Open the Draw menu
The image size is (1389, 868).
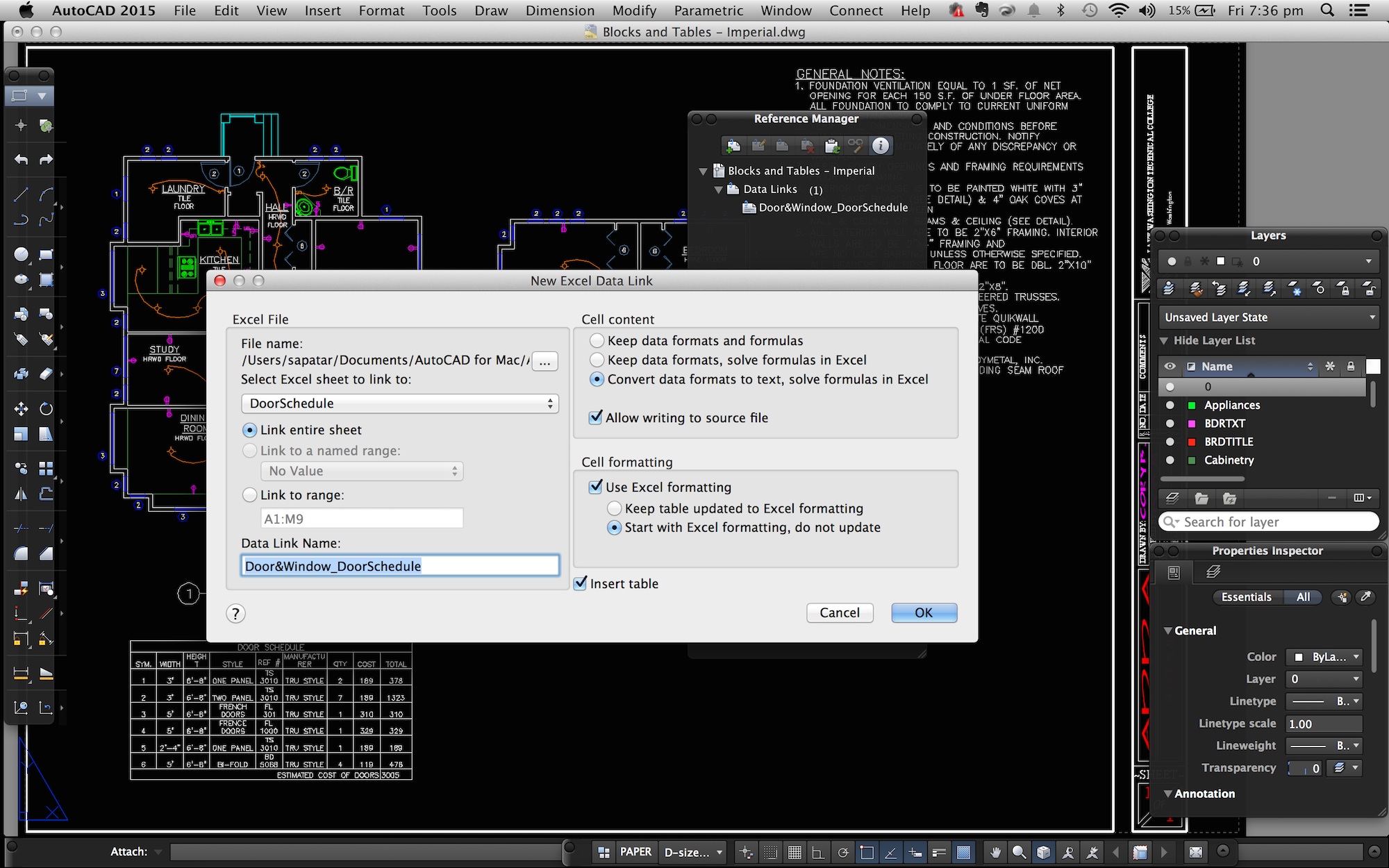coord(490,11)
